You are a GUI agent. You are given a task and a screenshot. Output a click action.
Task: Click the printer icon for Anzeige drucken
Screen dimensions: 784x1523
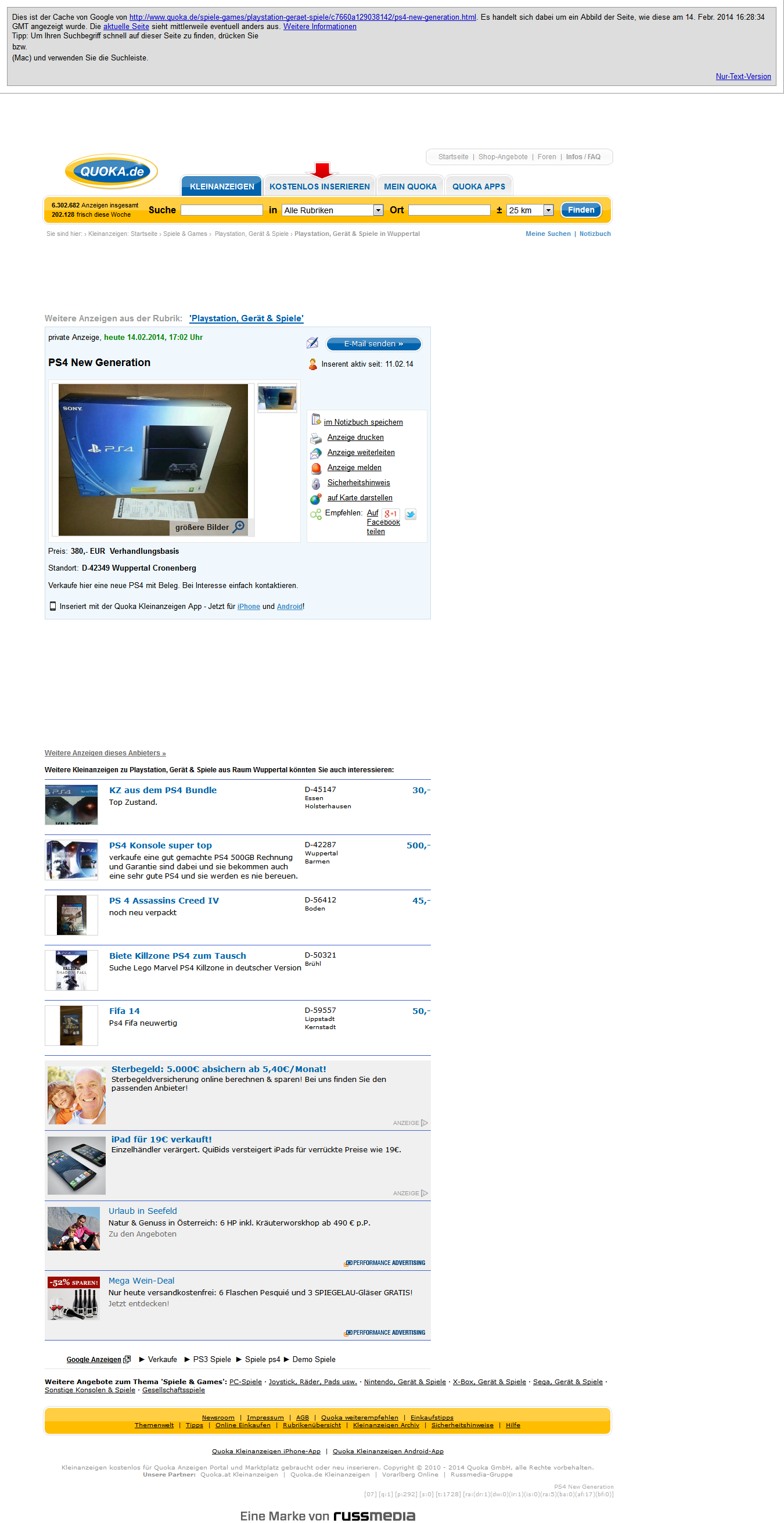coord(316,438)
